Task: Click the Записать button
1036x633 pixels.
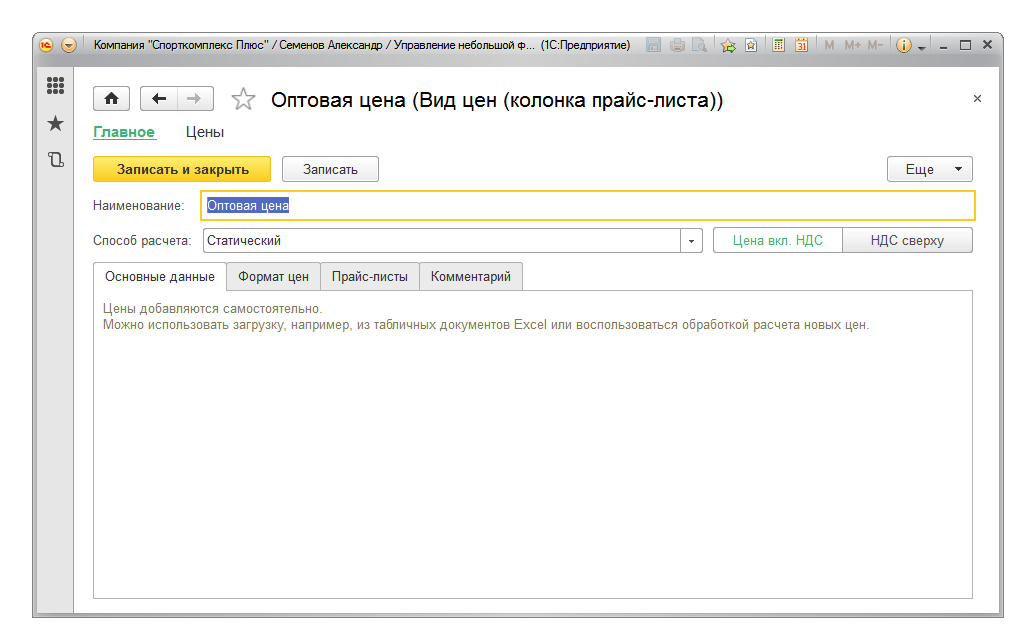Action: tap(330, 169)
